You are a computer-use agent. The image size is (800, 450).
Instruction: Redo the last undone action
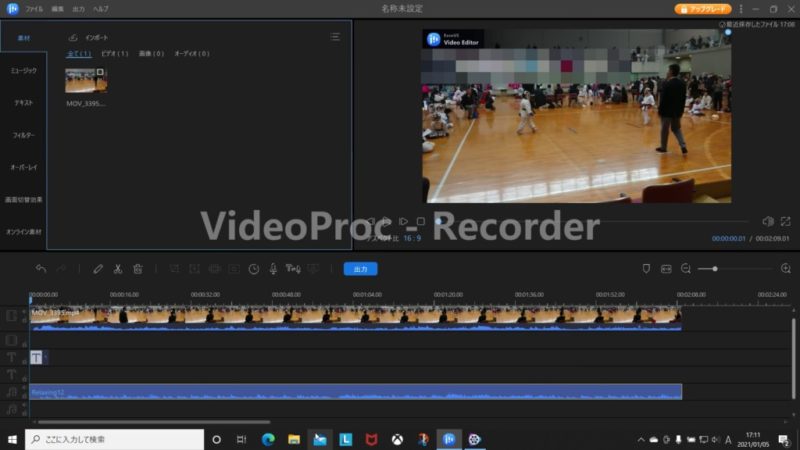(x=61, y=269)
